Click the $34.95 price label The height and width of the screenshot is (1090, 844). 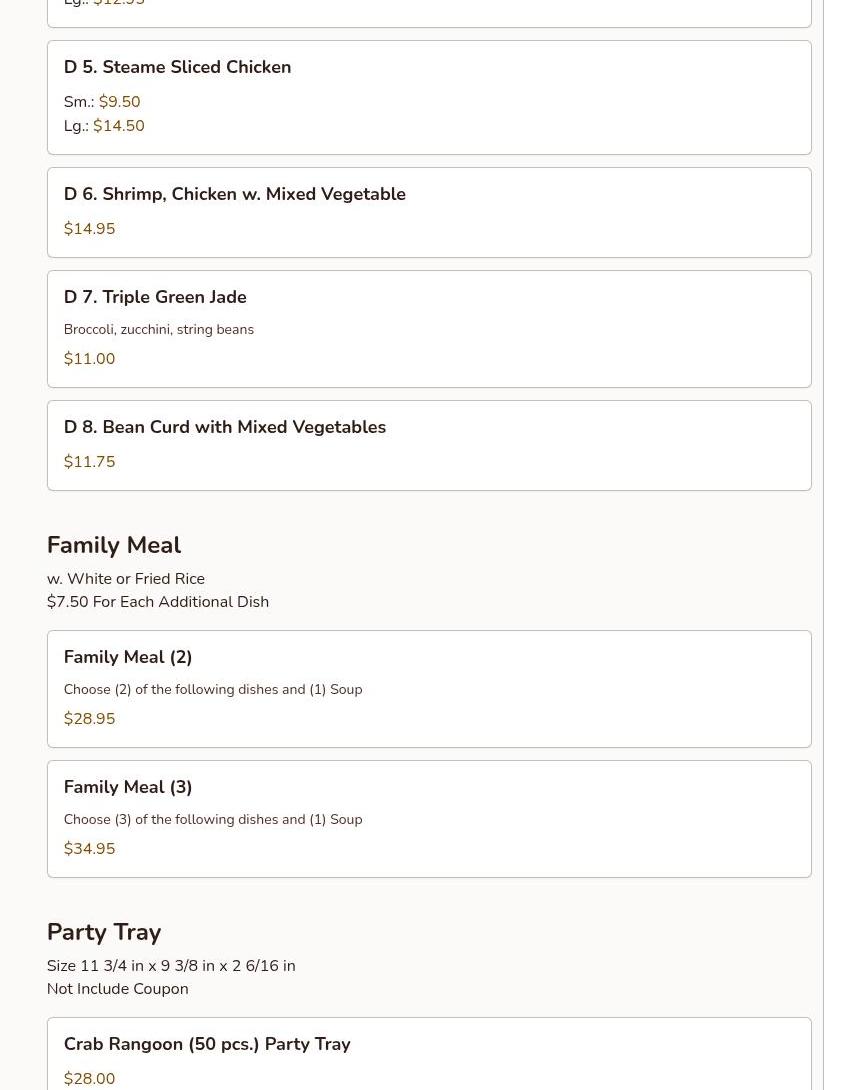click(x=89, y=849)
